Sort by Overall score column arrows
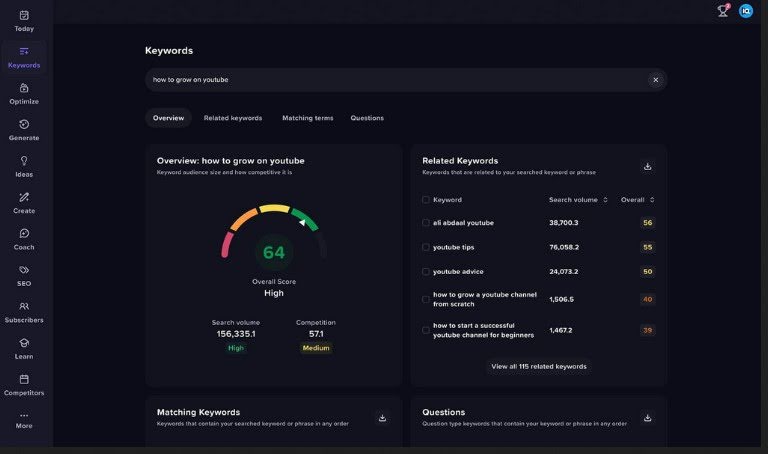 point(652,200)
